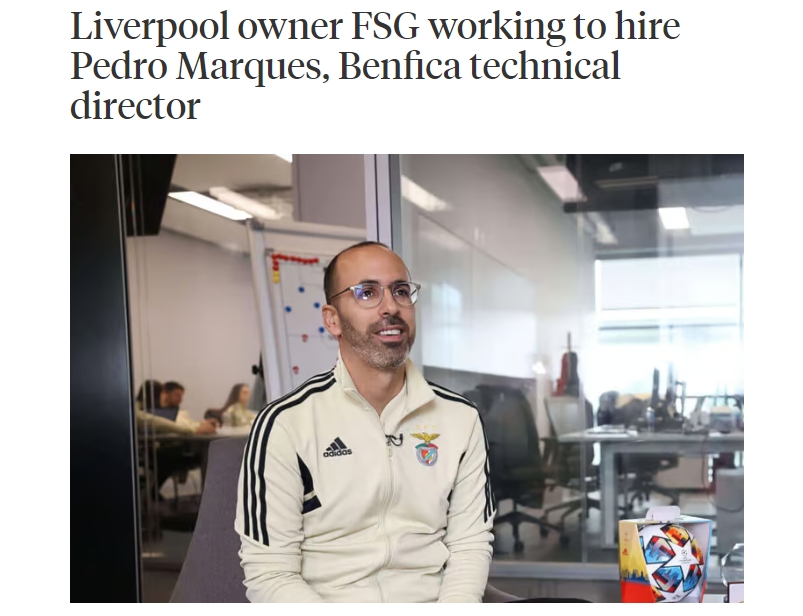This screenshot has height=616, width=803.
Task: Click the red magnets on the whiteboard
Action: [x=292, y=259]
